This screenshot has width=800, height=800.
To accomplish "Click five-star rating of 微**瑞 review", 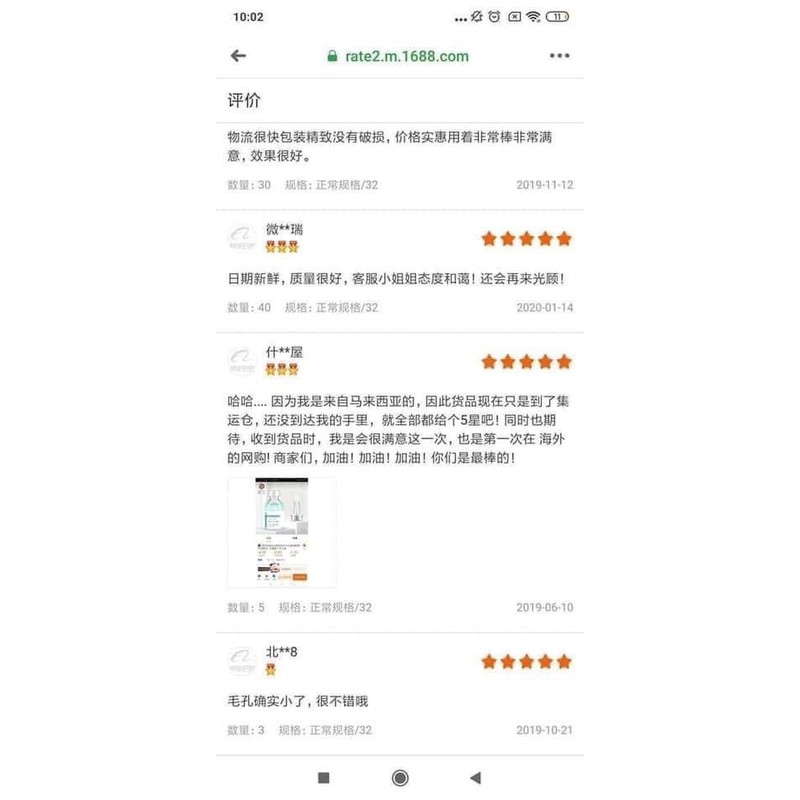I will click(x=527, y=239).
